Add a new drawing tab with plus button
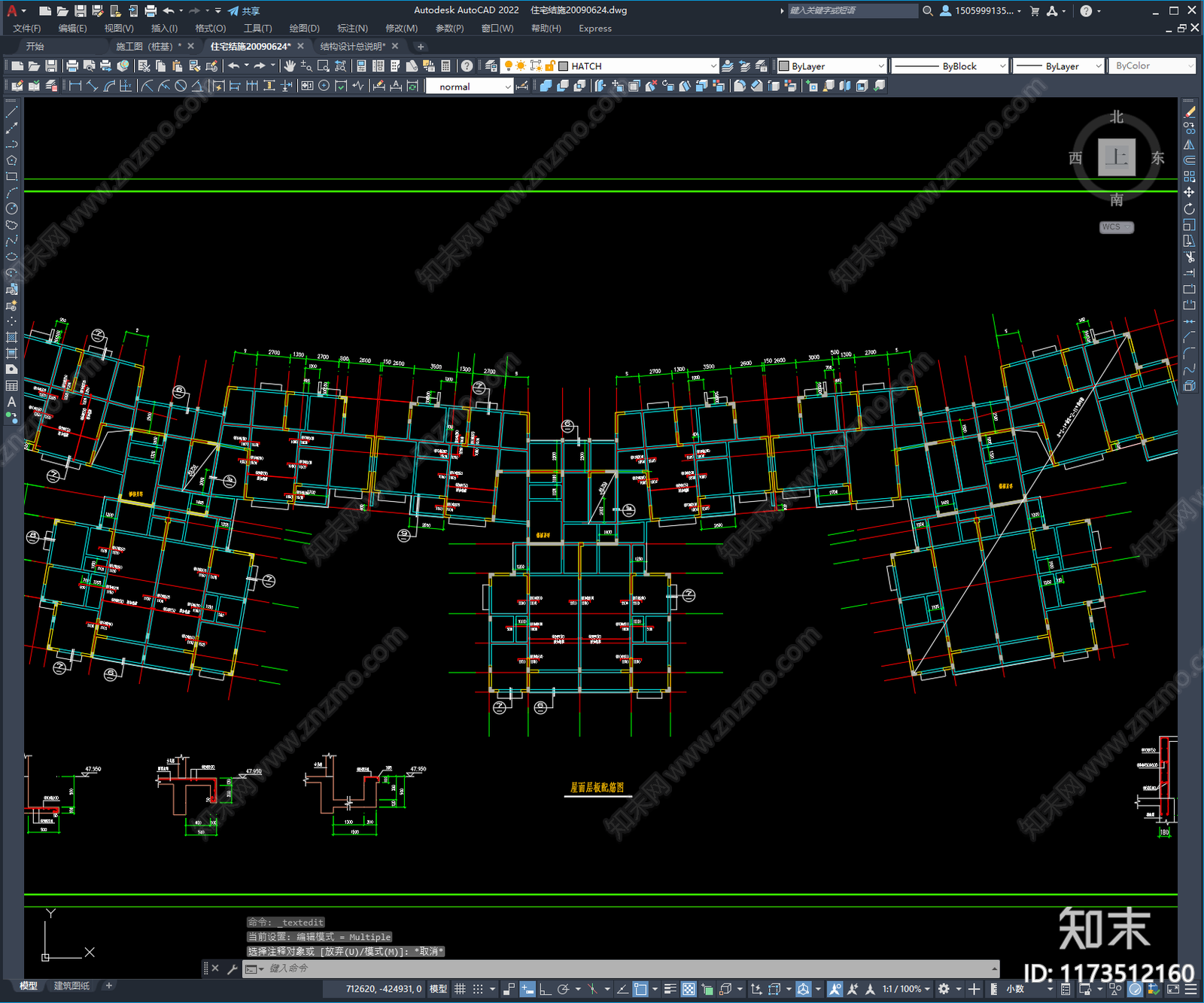Screen dimensions: 1204x1003 tap(421, 47)
